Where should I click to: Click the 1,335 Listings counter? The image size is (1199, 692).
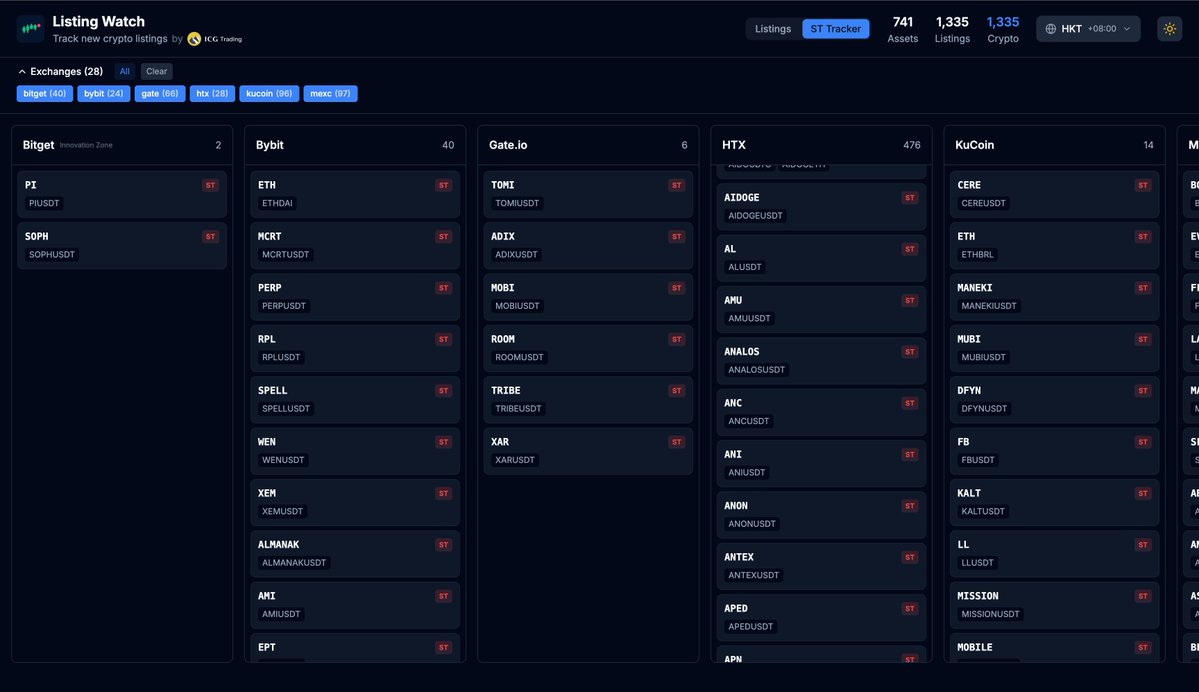pos(952,29)
